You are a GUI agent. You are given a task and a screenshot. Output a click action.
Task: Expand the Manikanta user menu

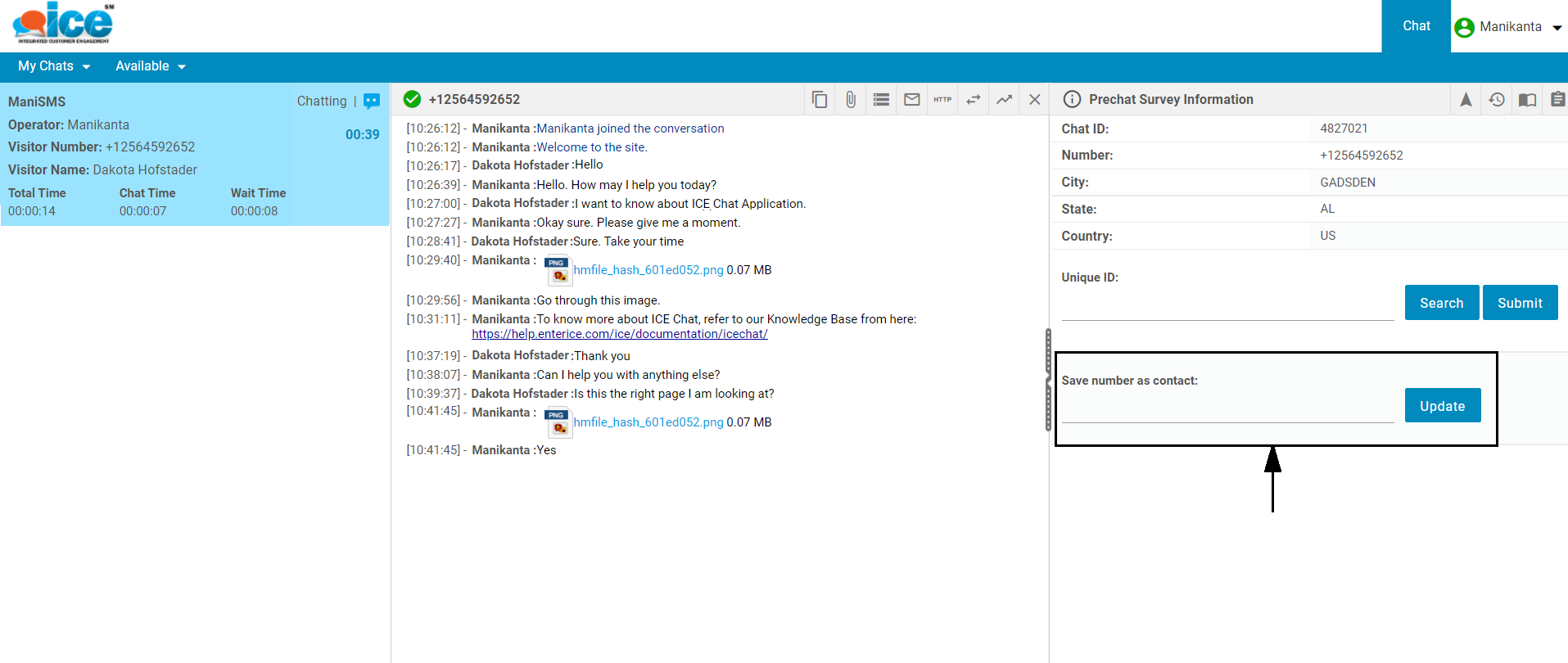pos(1509,27)
